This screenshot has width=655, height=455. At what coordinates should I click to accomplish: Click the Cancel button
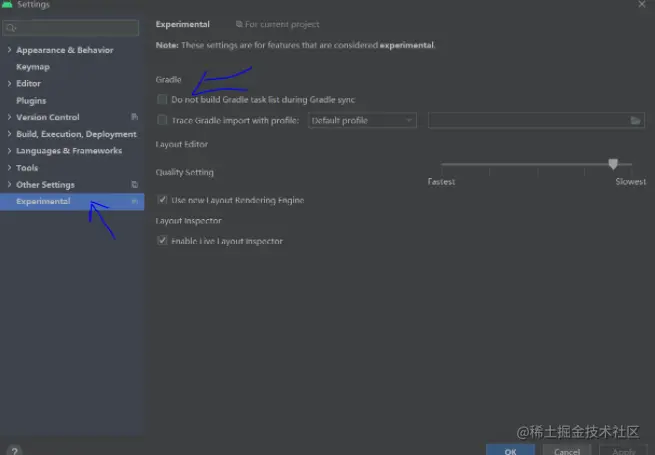tap(567, 451)
